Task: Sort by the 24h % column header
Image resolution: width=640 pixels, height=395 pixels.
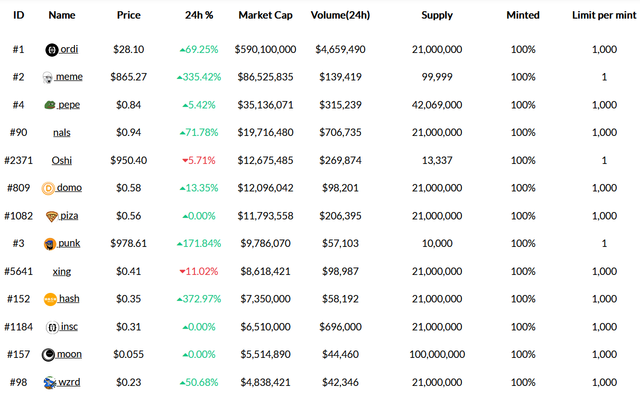Action: pos(199,15)
